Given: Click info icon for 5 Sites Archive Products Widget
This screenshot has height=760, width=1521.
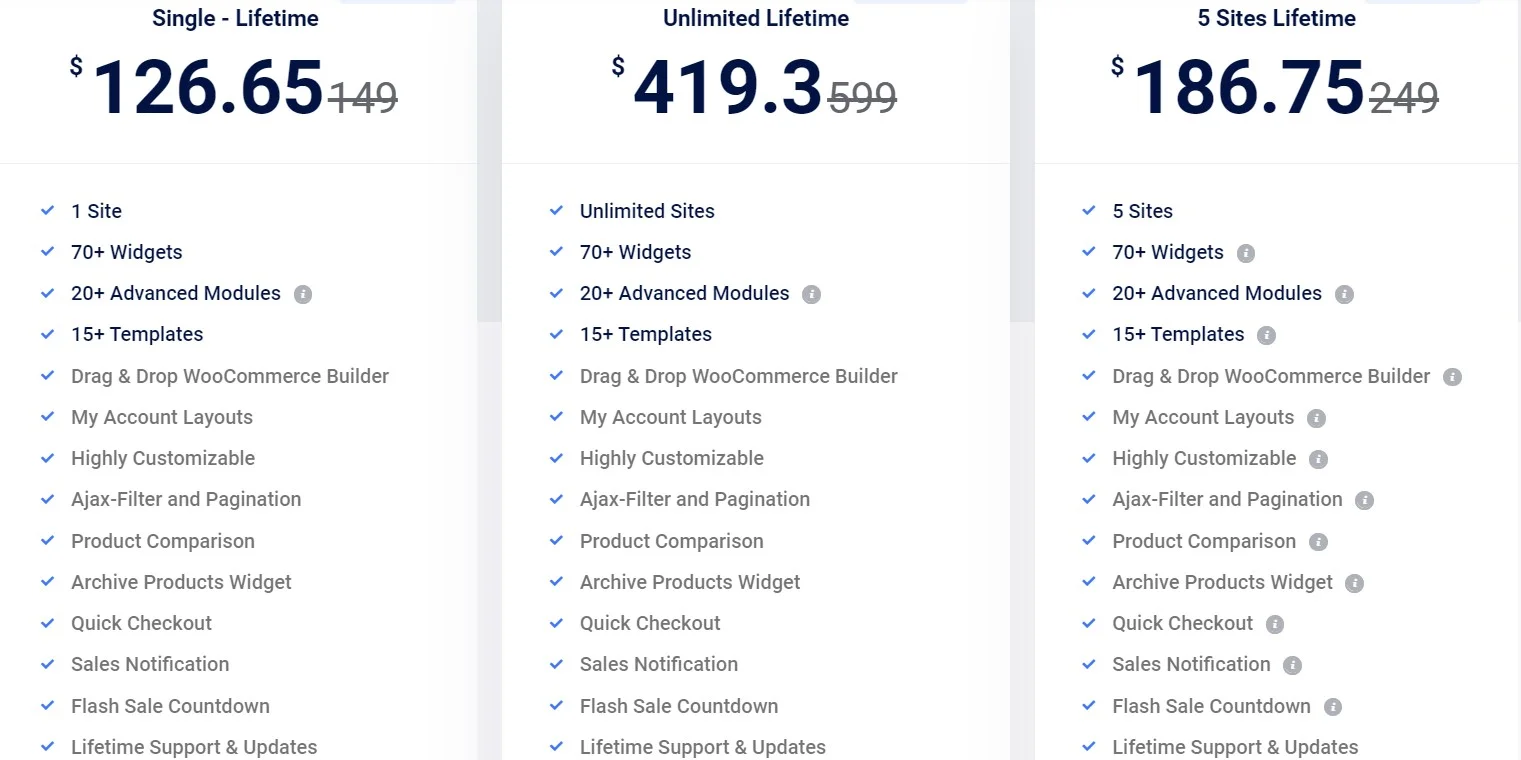Looking at the screenshot, I should click(1355, 583).
